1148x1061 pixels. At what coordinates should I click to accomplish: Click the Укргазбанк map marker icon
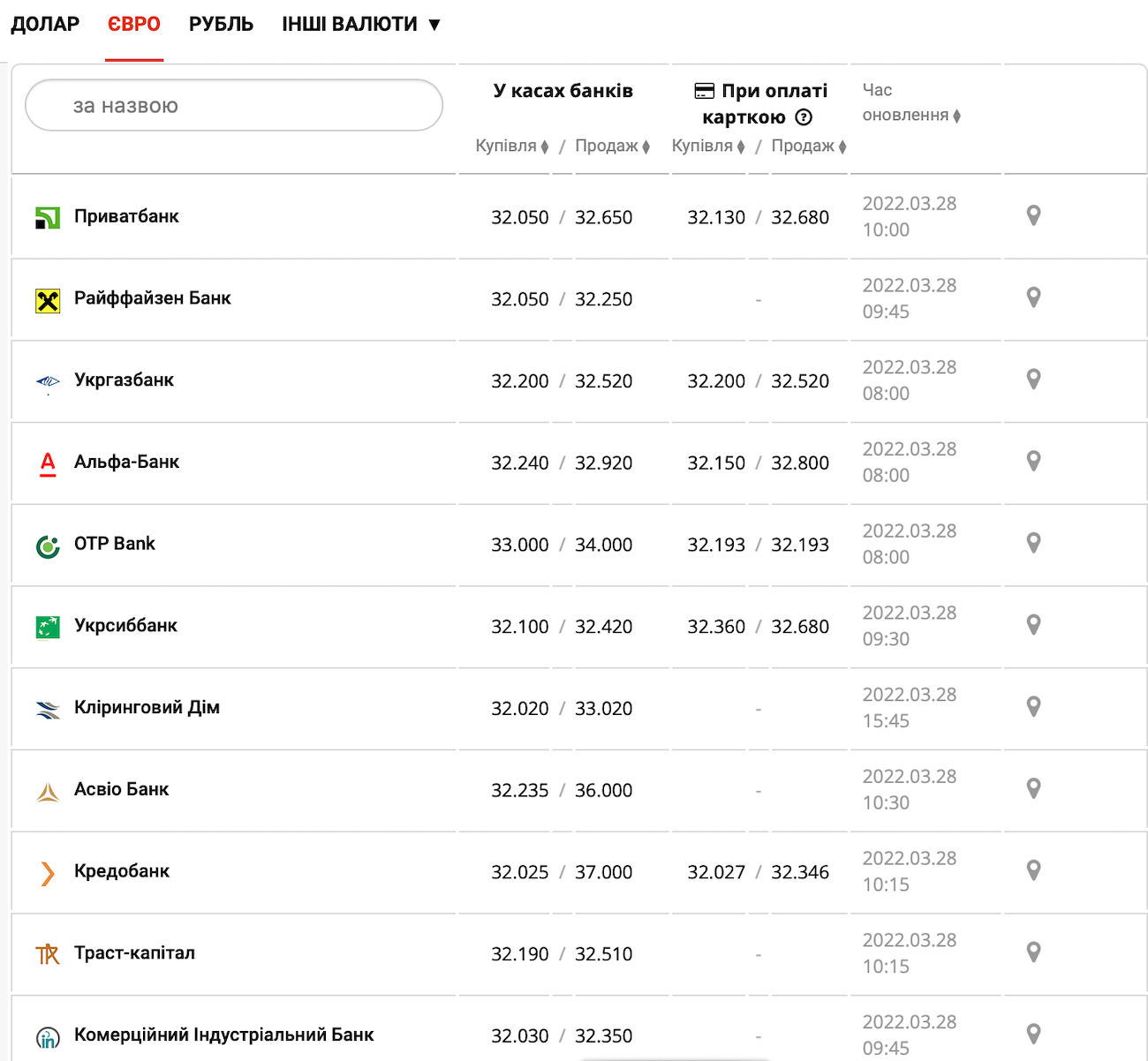point(1033,380)
